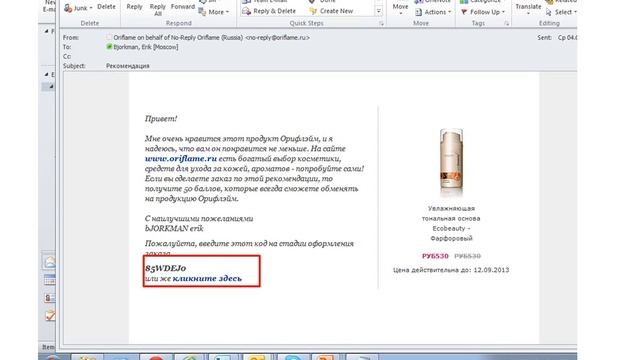Forward this email message
This screenshot has height=360, width=640.
tap(182, 7)
